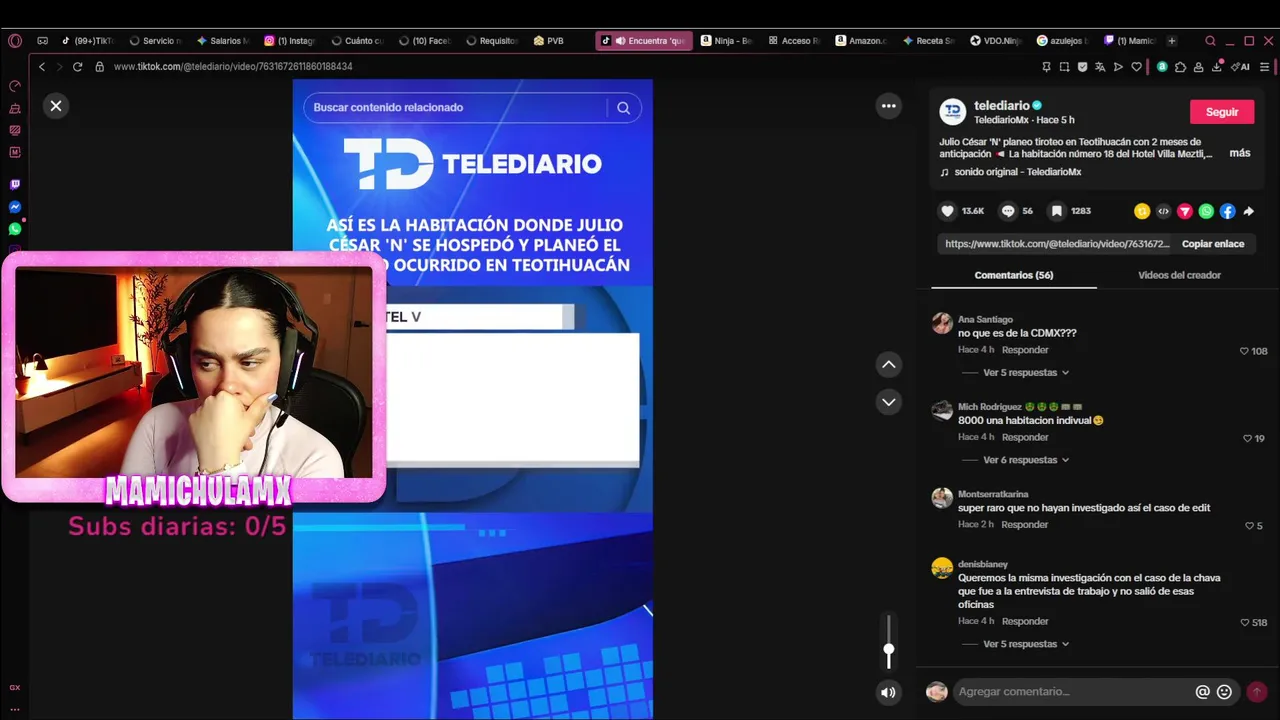Screen dimensions: 1280x720
Task: Switch to Videos del creador tab
Action: point(1179,275)
